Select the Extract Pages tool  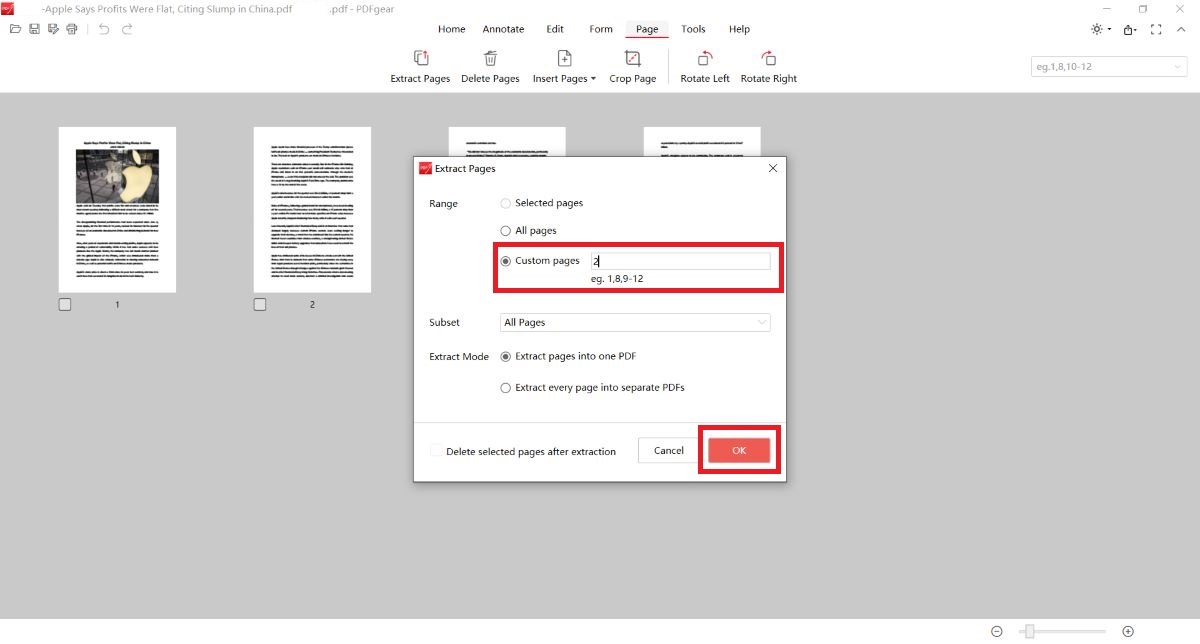(x=420, y=66)
